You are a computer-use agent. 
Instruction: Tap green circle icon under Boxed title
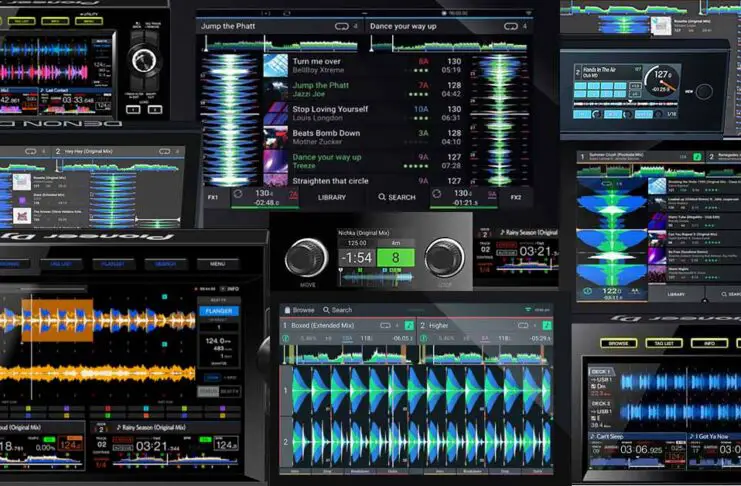[285, 338]
